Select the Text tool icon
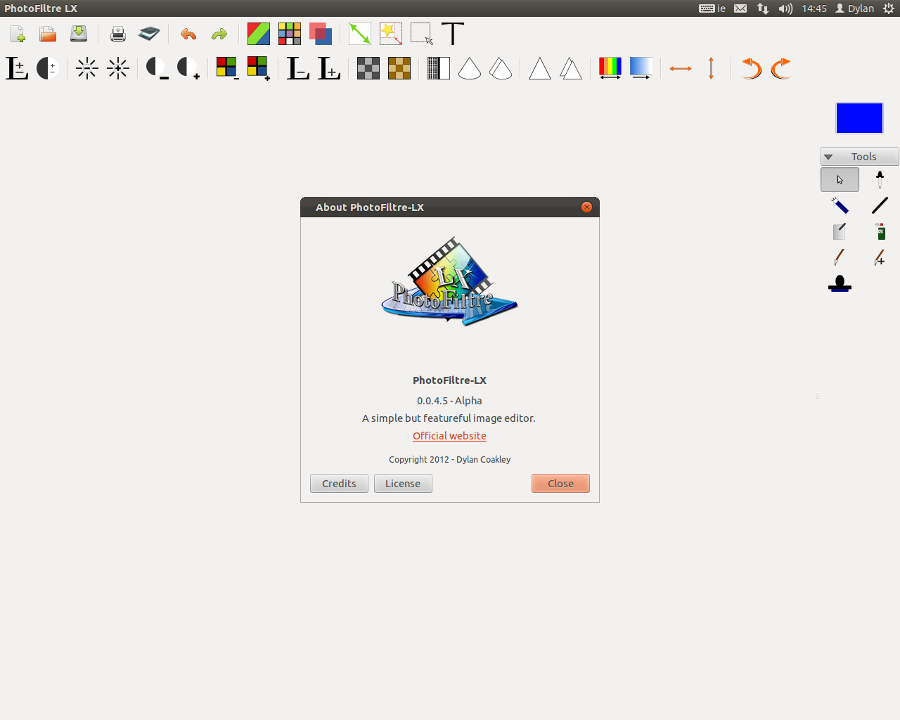 [x=453, y=34]
